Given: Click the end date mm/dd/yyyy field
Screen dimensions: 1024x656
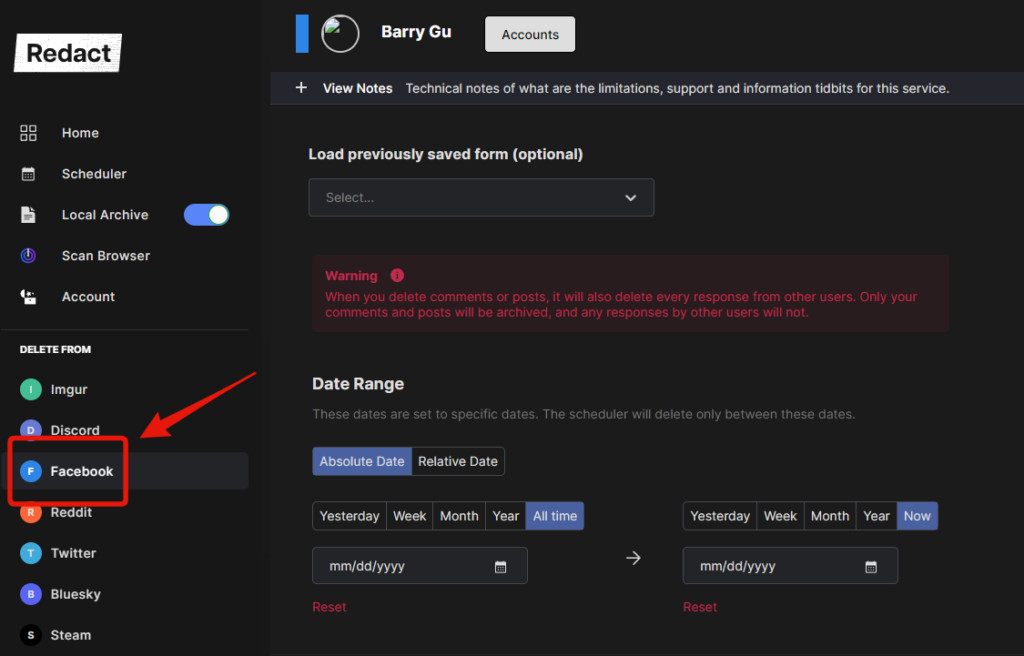Looking at the screenshot, I should pos(790,566).
